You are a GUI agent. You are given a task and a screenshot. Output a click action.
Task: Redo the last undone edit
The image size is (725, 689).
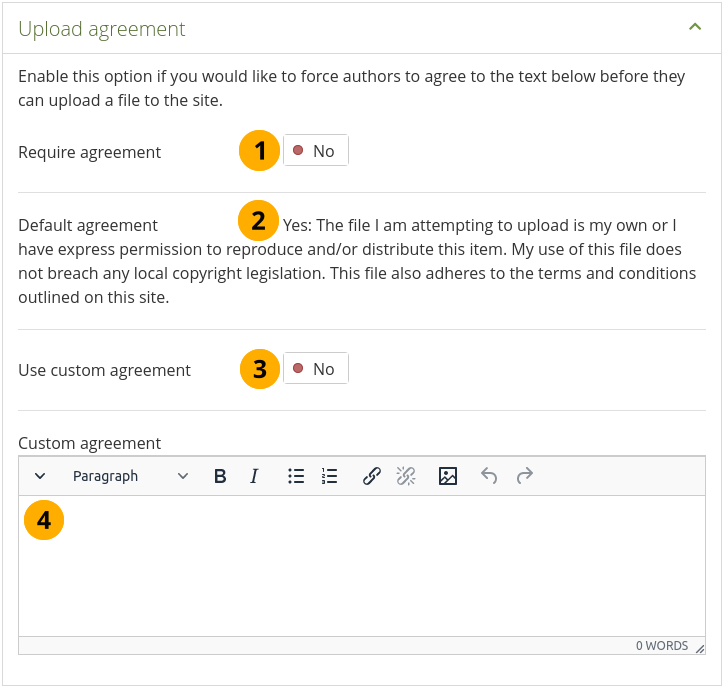click(524, 477)
